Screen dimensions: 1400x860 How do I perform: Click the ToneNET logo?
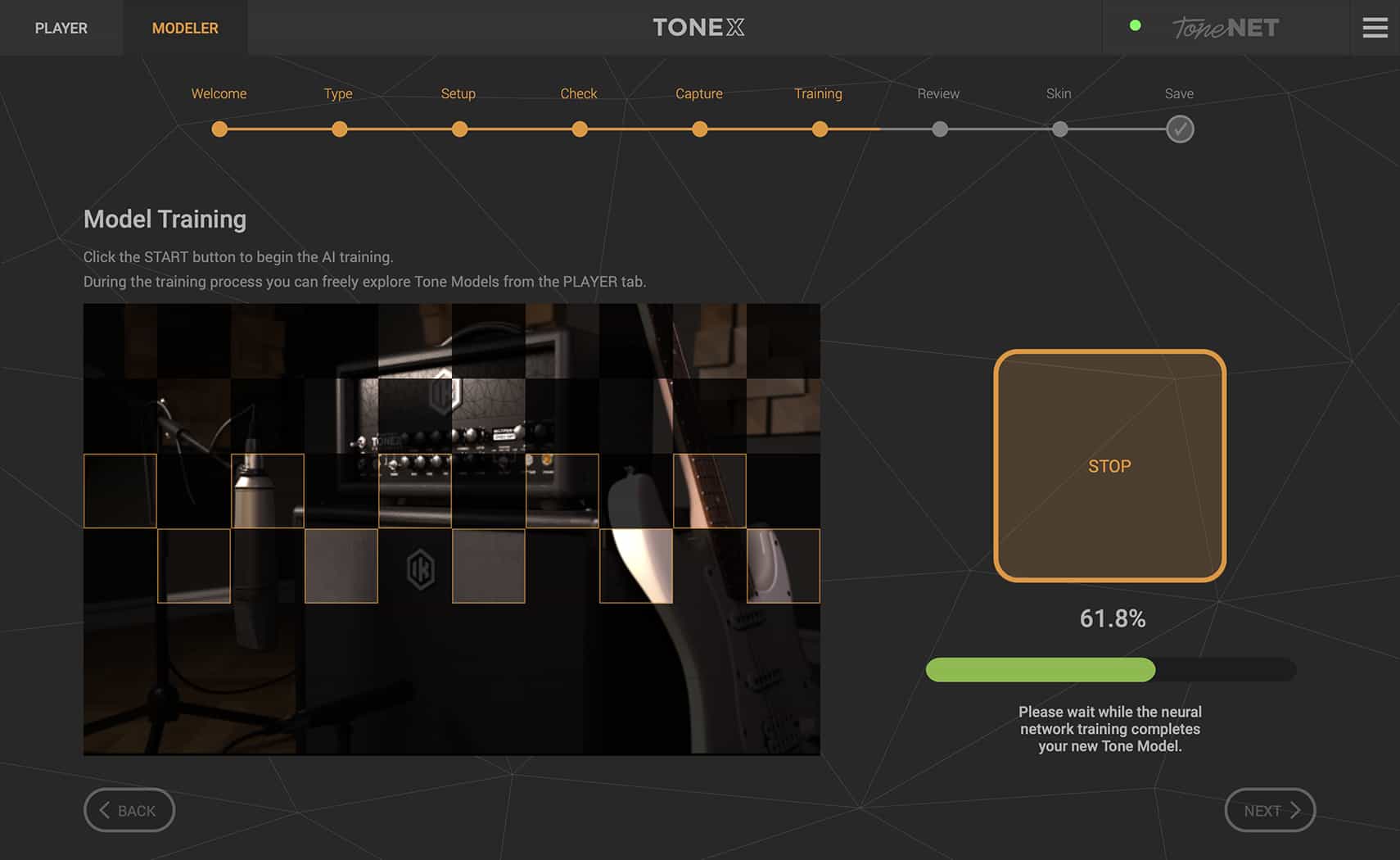pyautogui.click(x=1224, y=27)
